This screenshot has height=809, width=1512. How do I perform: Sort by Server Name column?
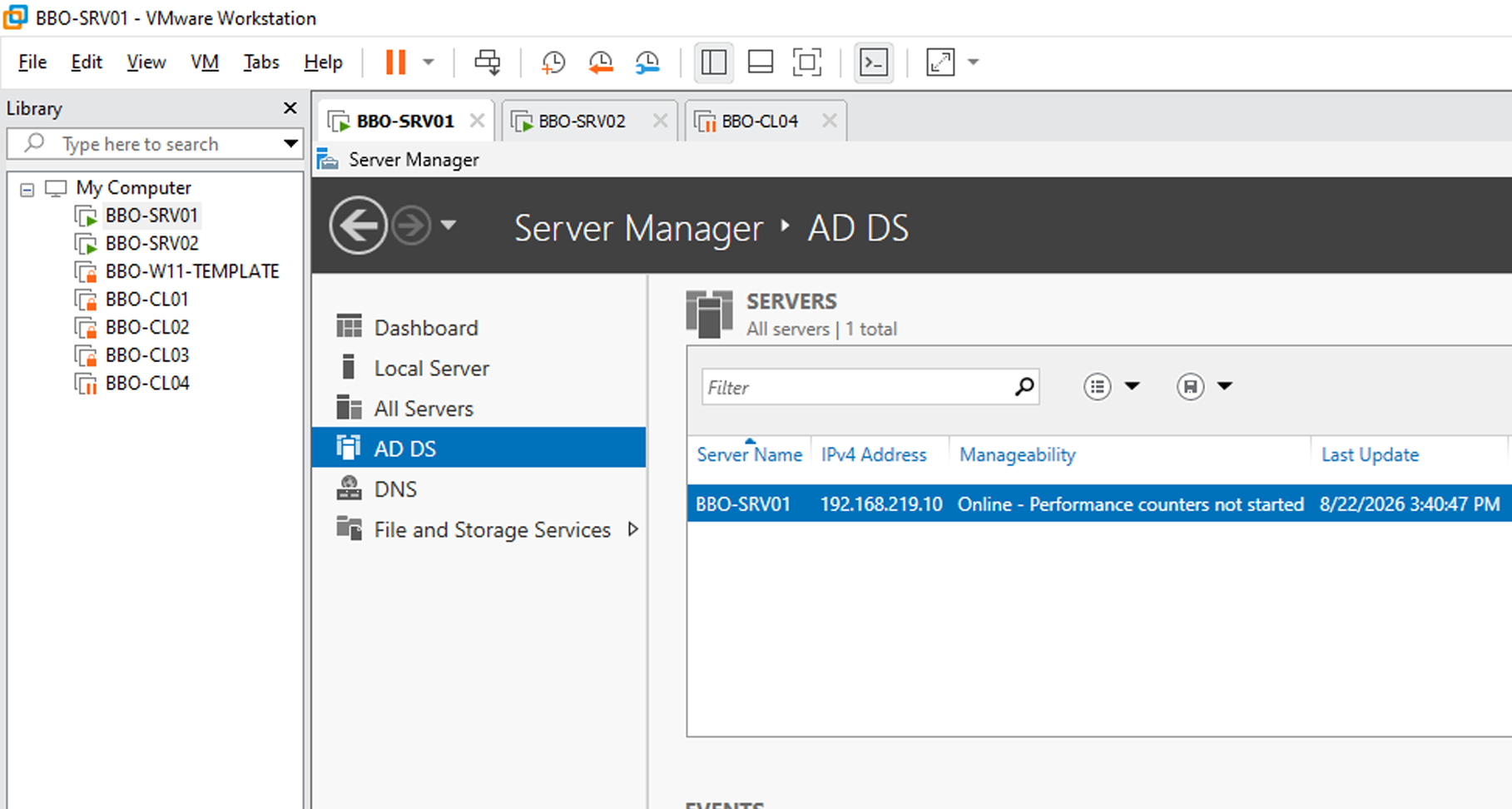749,455
